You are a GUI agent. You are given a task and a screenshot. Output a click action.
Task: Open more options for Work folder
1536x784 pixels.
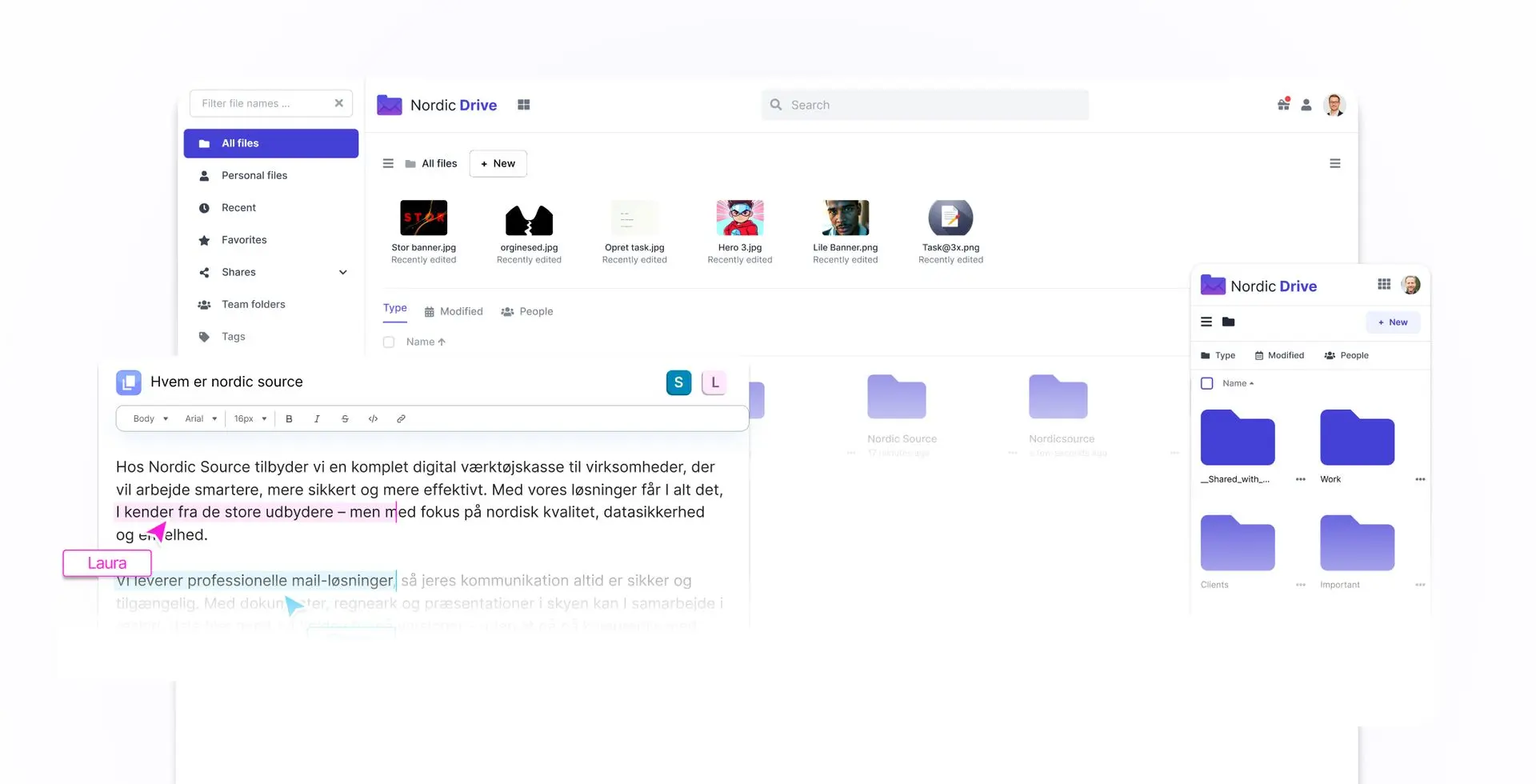(x=1420, y=479)
